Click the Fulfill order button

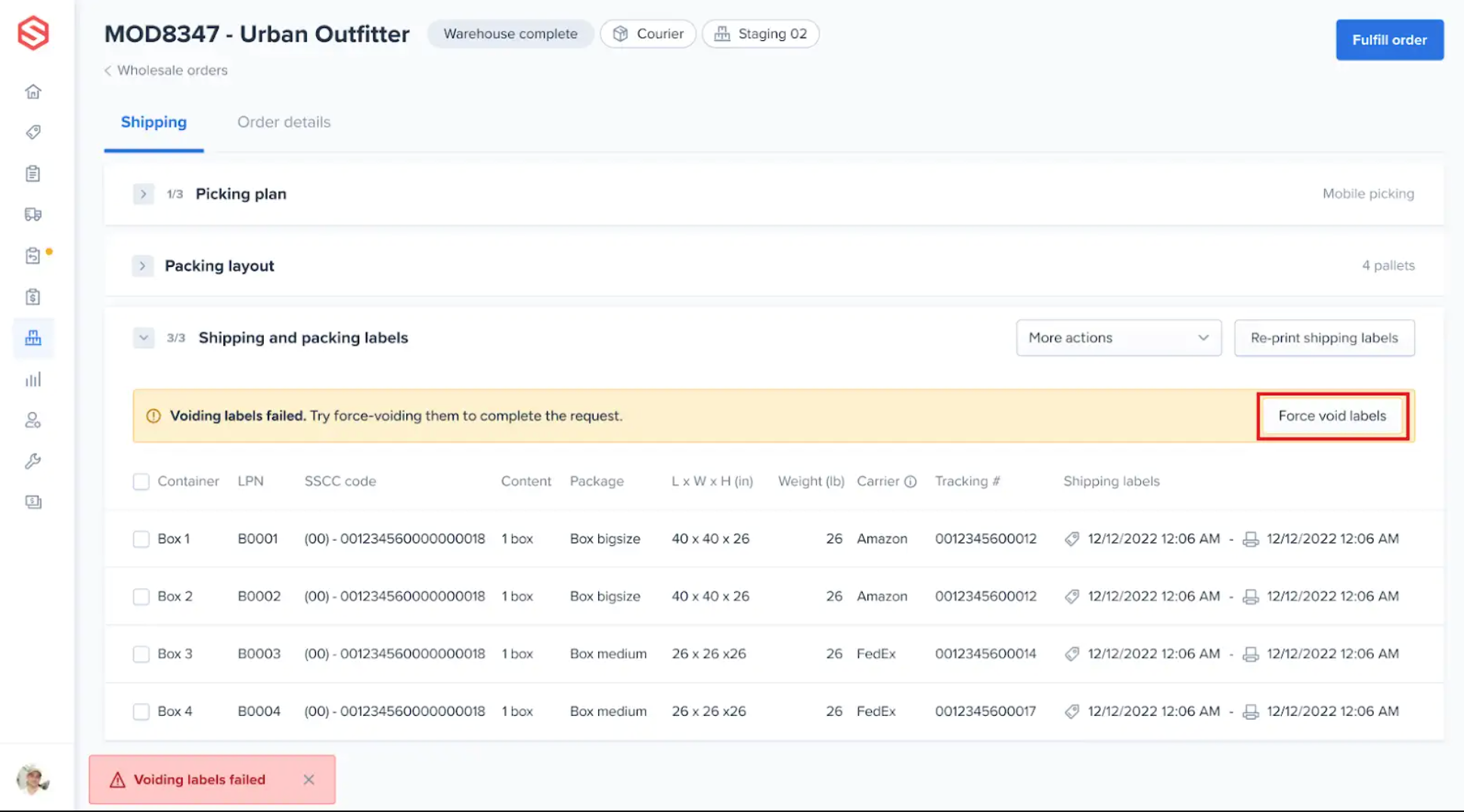pyautogui.click(x=1389, y=40)
